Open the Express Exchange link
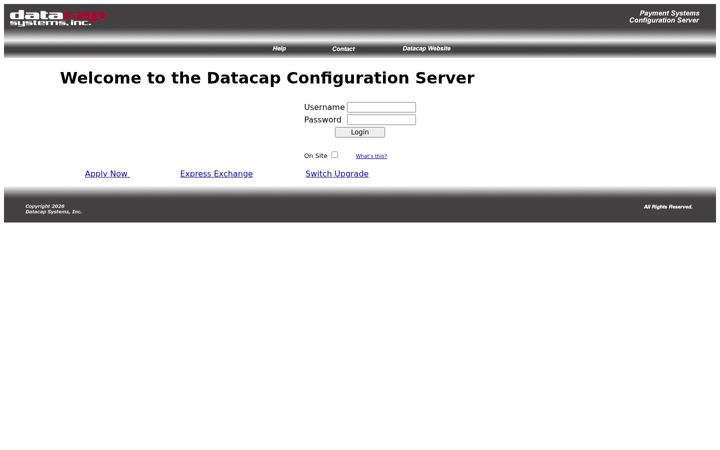 click(216, 174)
